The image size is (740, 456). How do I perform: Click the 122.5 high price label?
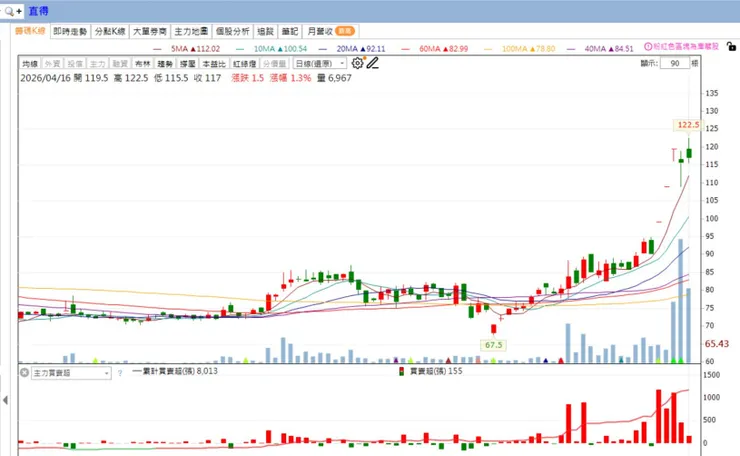[x=688, y=125]
